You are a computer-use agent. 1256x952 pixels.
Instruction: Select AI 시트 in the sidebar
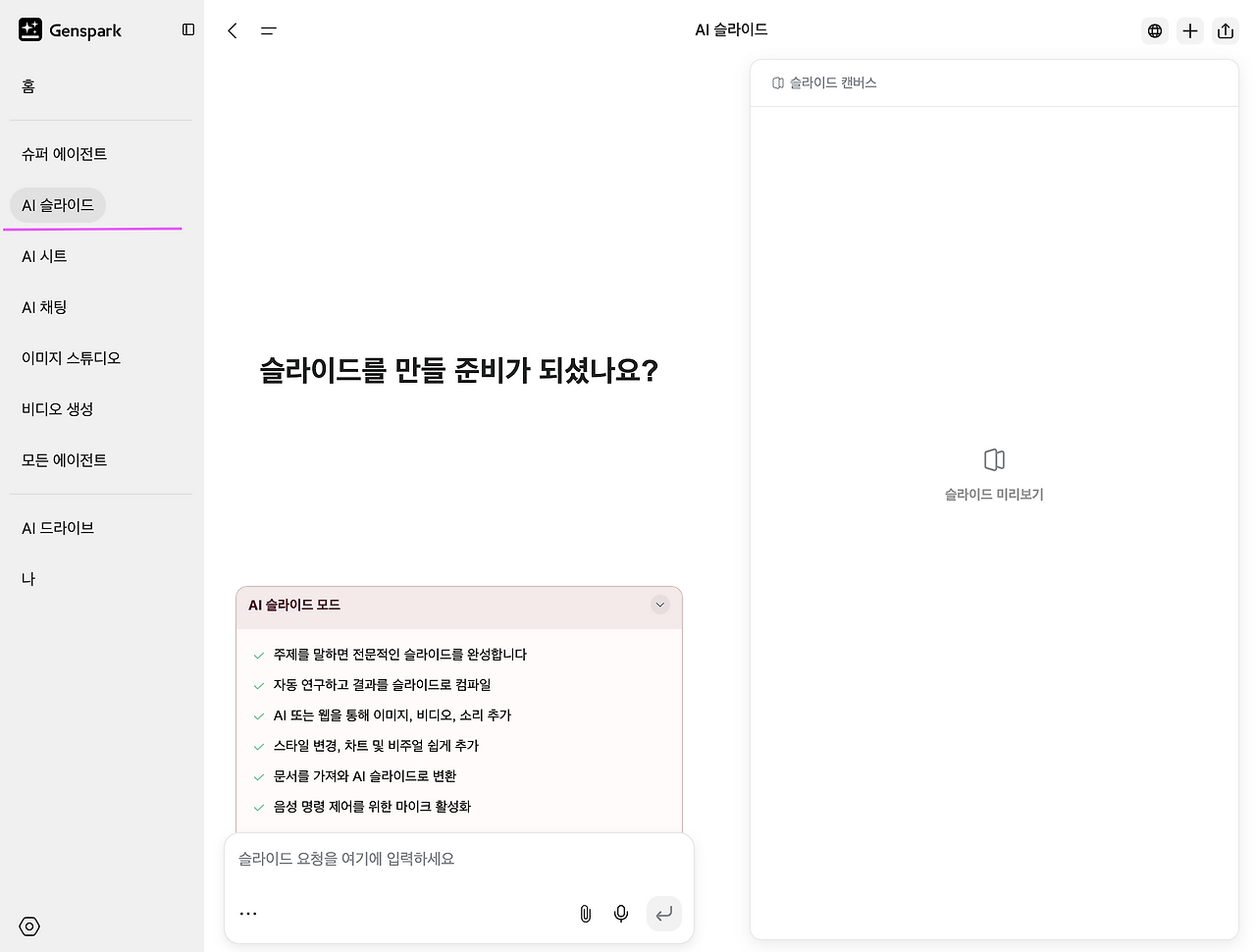pyautogui.click(x=44, y=255)
